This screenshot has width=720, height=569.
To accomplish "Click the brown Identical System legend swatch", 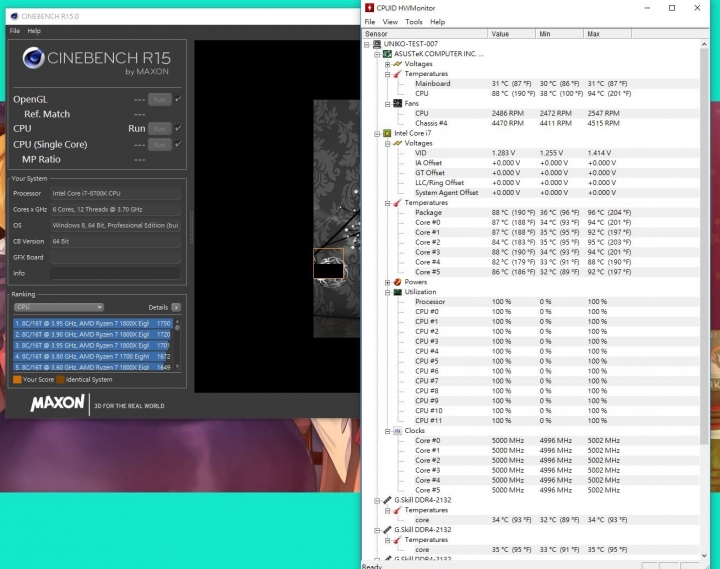I will pos(60,380).
